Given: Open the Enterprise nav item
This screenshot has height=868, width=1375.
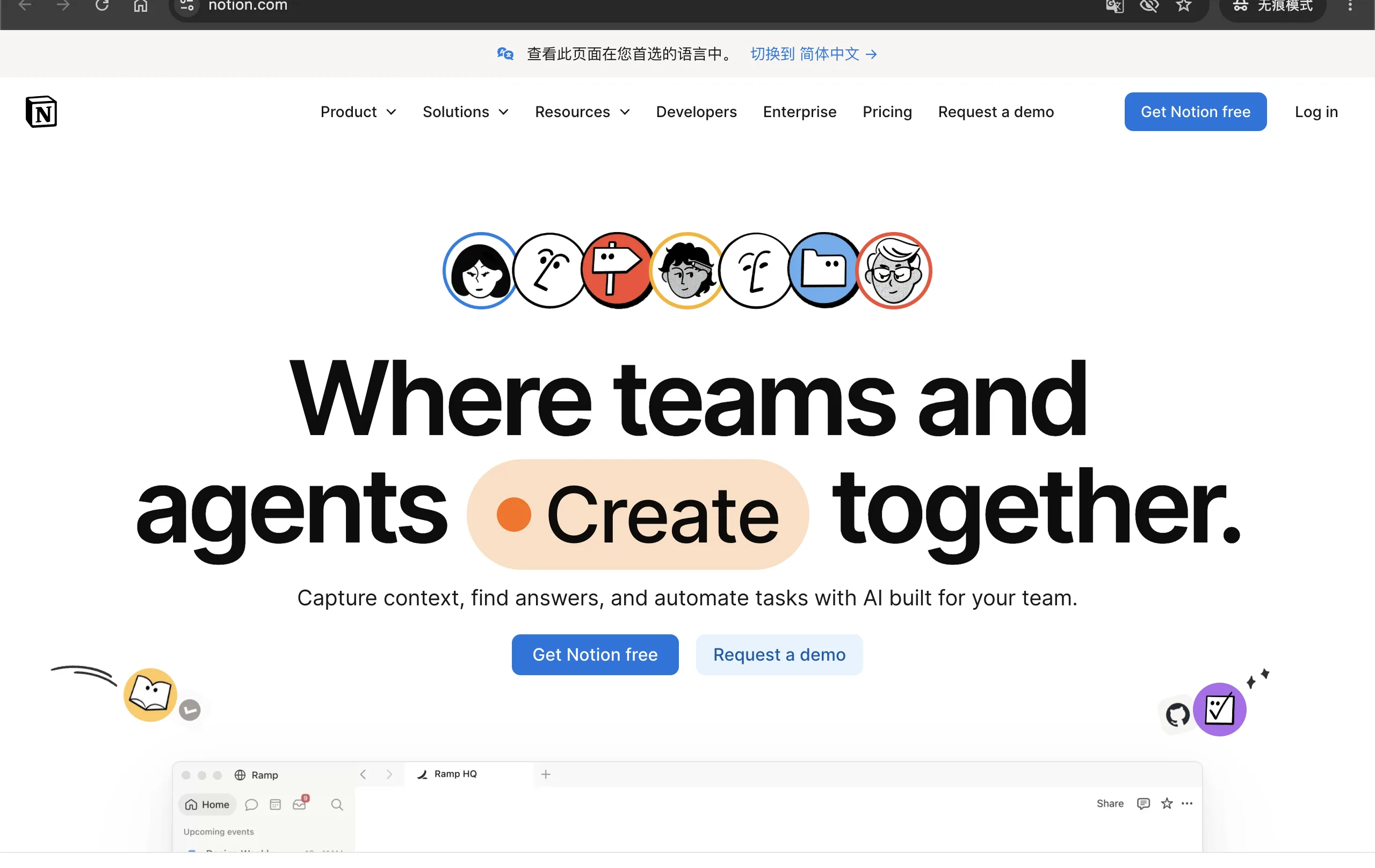Looking at the screenshot, I should (799, 112).
